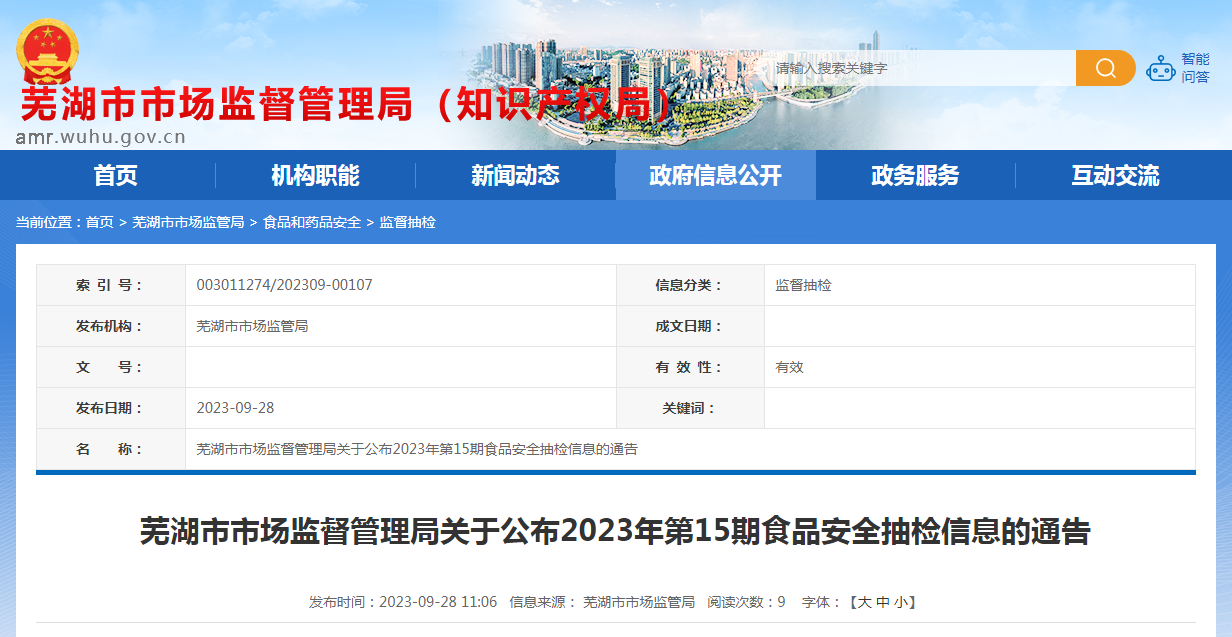Click the 首页 breadcrumb link
Viewport: 1232px width, 637px height.
(99, 222)
